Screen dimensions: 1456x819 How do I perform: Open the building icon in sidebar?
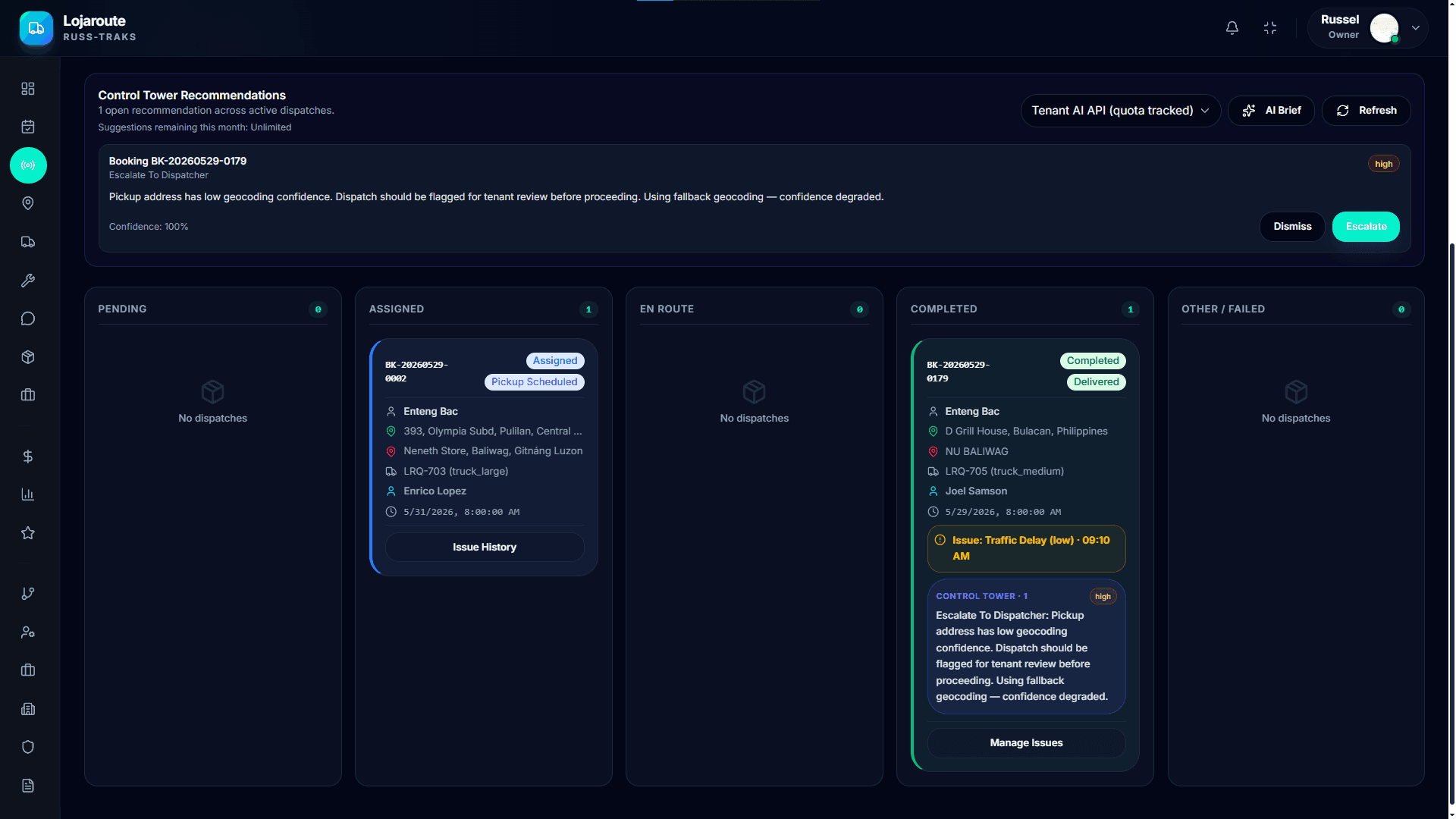click(28, 709)
